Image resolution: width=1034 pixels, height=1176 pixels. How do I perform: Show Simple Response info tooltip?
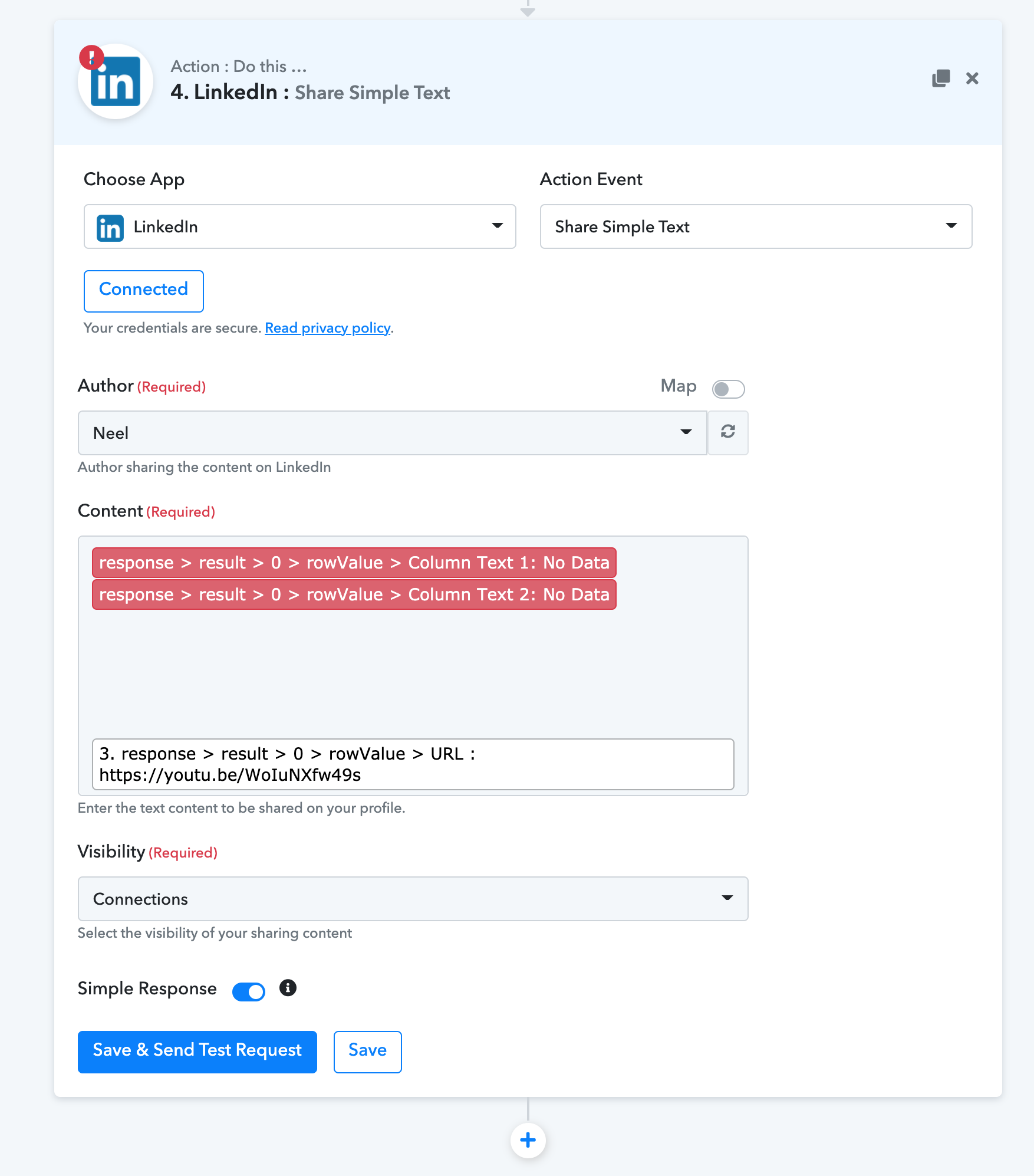288,988
